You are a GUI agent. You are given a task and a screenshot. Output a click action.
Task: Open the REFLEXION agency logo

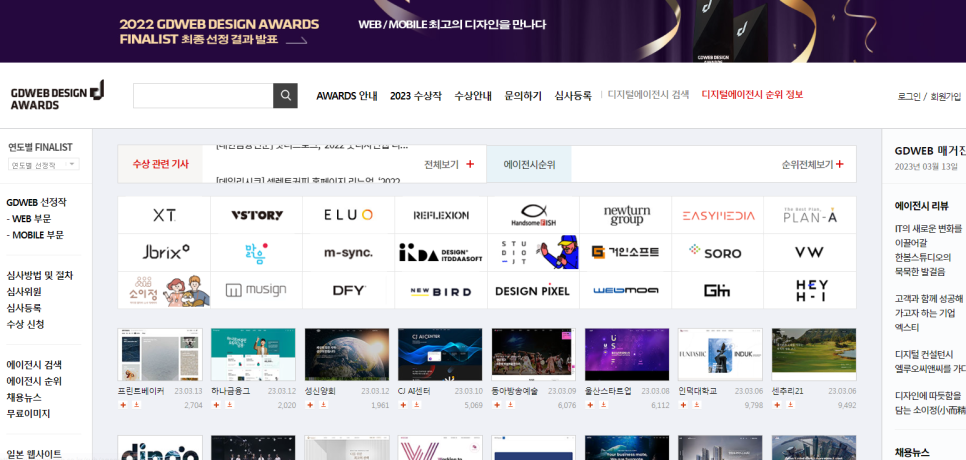(441, 215)
